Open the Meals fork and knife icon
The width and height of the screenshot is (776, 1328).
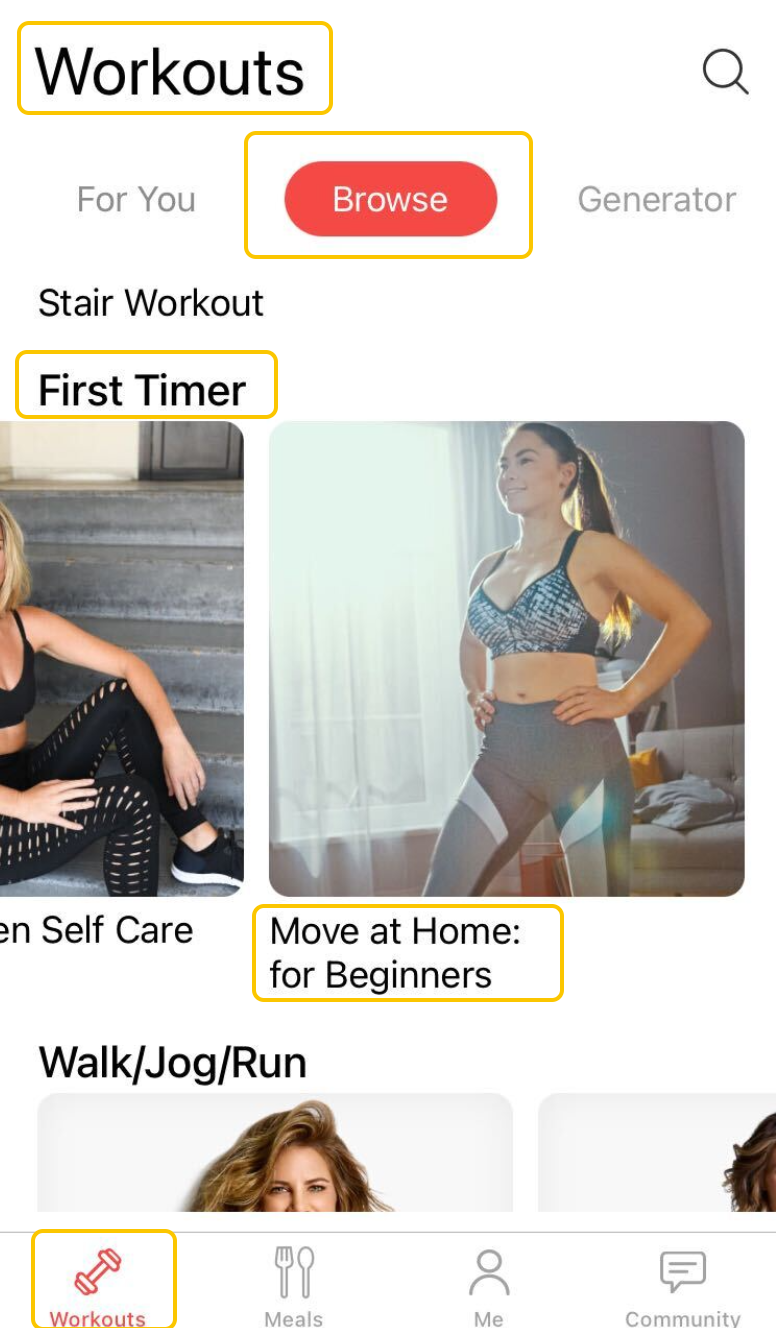[x=294, y=1272]
